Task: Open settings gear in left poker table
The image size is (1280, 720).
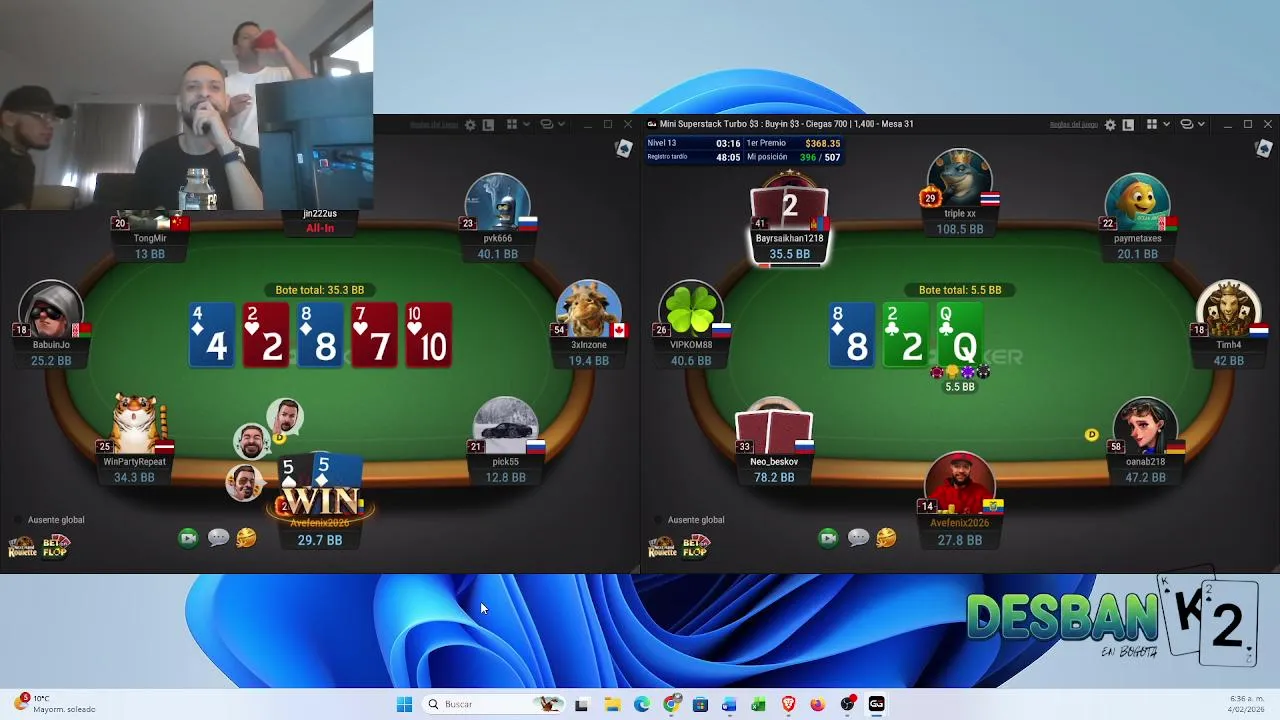Action: 470,125
